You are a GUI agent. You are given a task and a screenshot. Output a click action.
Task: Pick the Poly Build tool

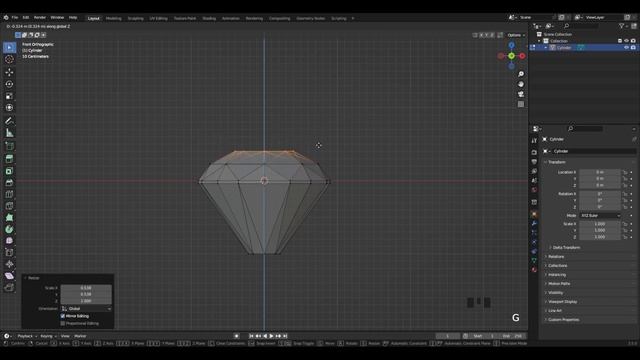coord(9,218)
